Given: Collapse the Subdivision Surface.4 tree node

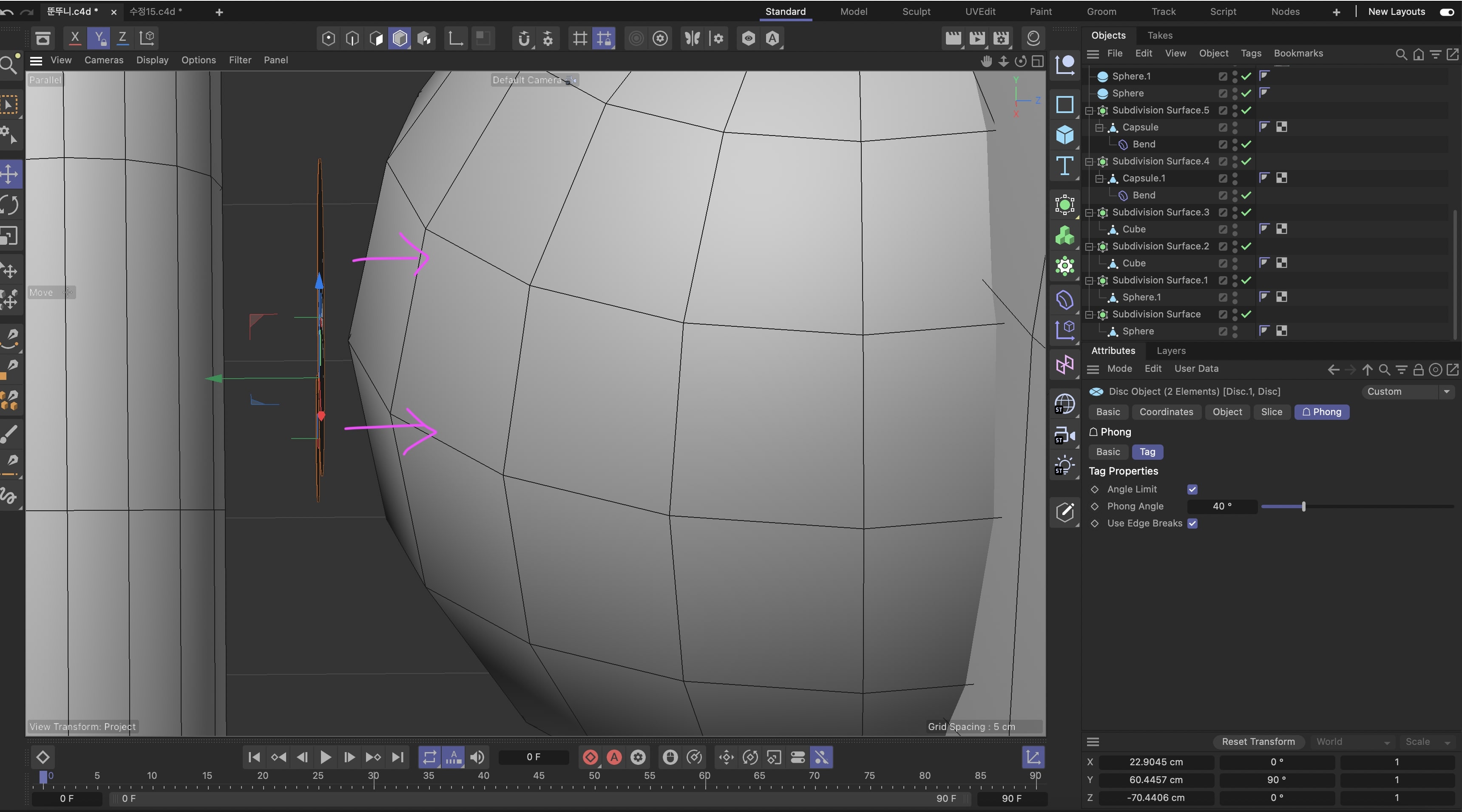Looking at the screenshot, I should tap(1089, 162).
